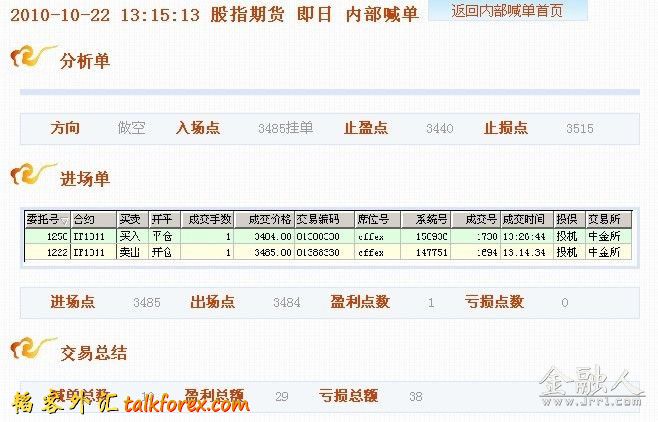Select the 投保 column header
Screen dimensions: 658x422
[x=569, y=219]
